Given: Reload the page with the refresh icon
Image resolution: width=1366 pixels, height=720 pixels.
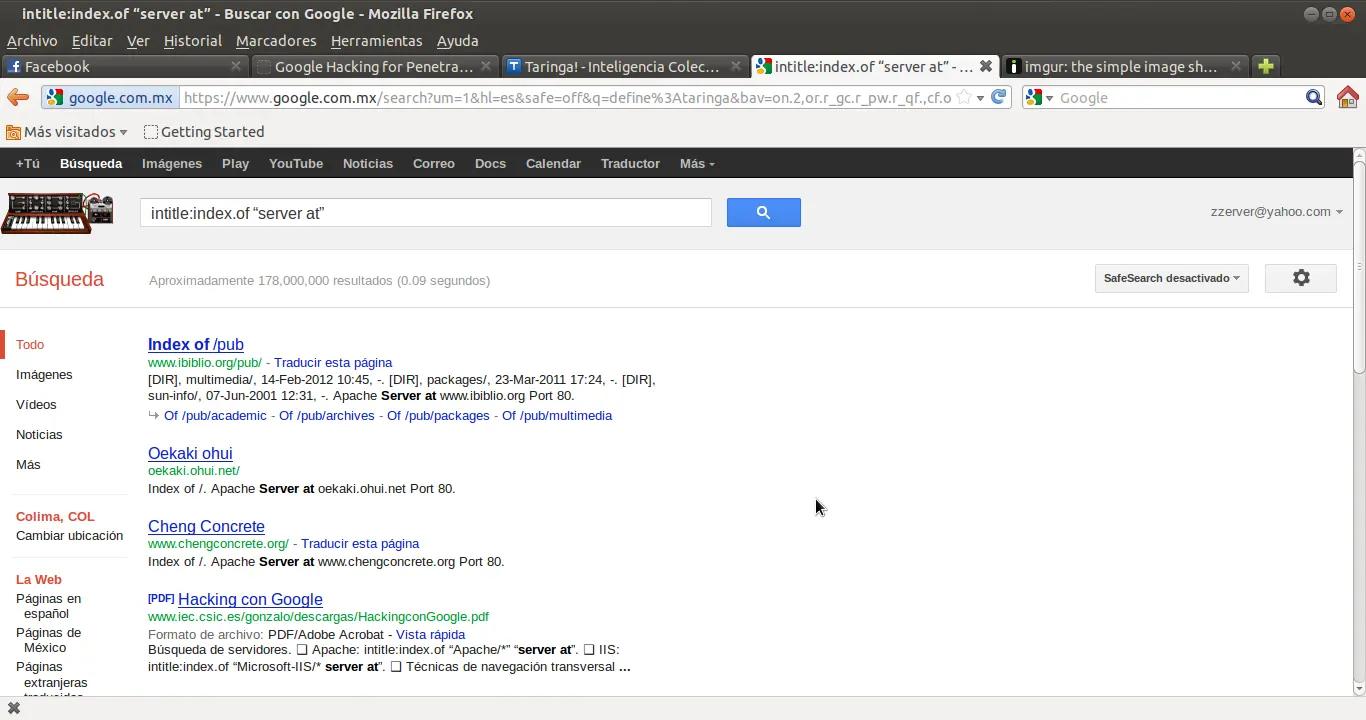Looking at the screenshot, I should (x=998, y=97).
